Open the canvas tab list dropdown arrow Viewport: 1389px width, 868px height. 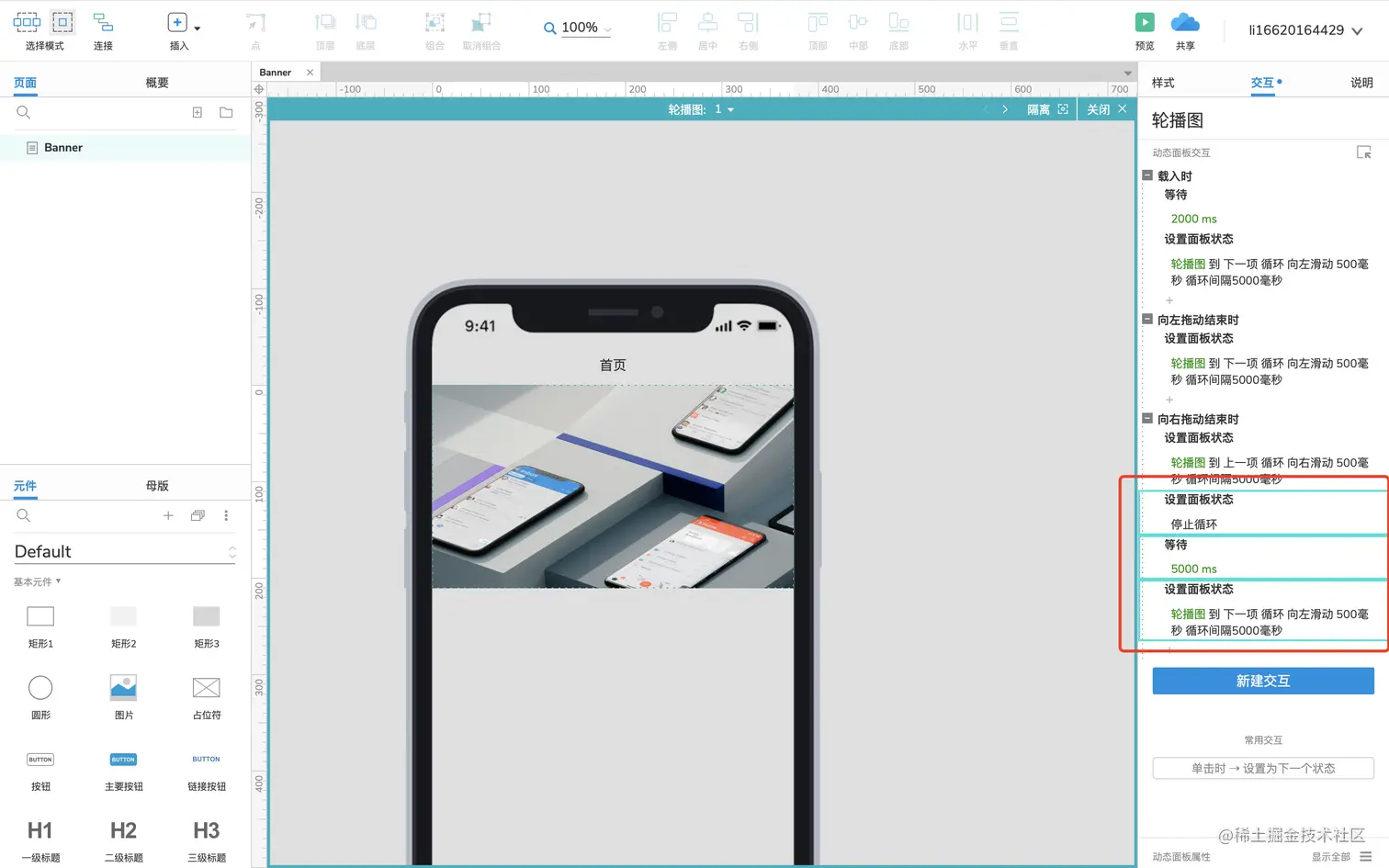(1127, 73)
